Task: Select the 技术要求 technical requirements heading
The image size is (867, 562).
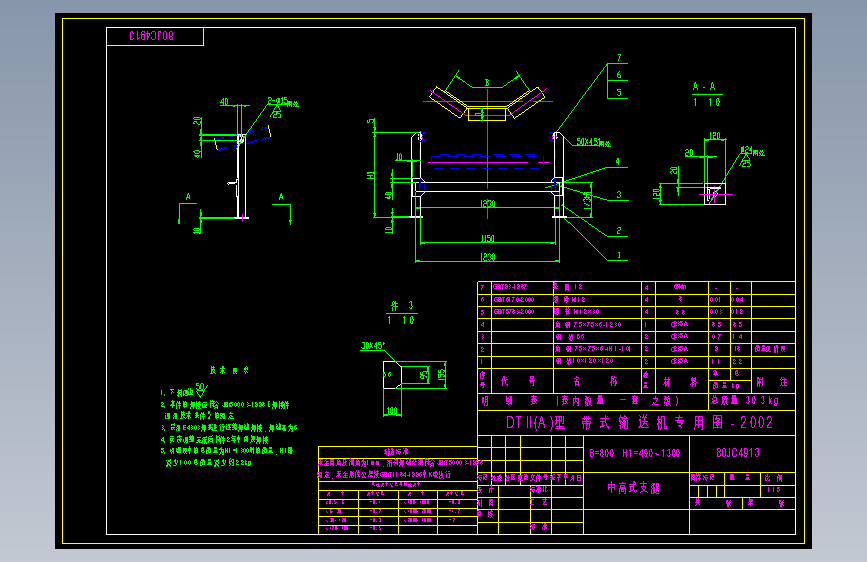Action: (229, 370)
